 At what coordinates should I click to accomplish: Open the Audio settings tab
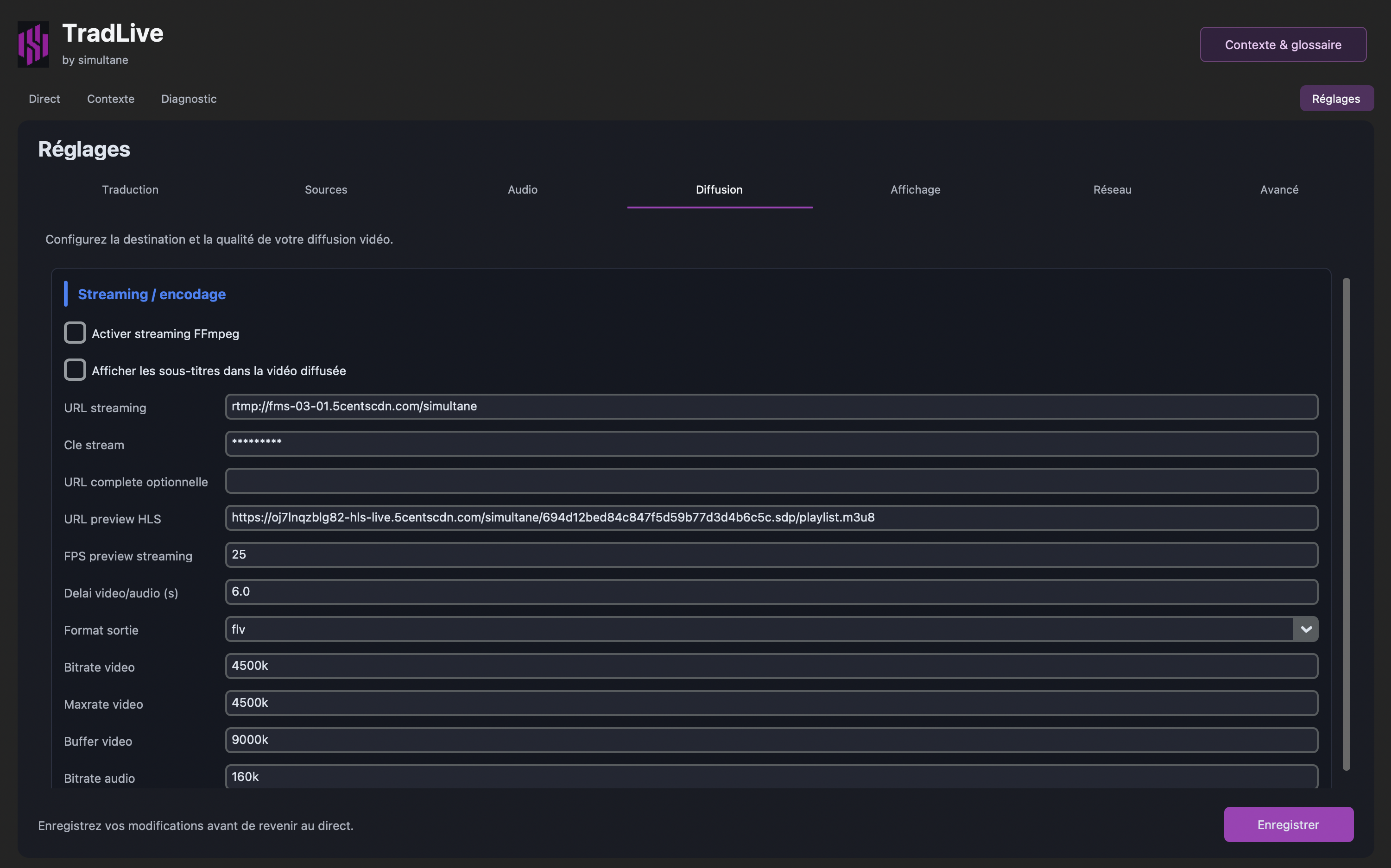522,190
